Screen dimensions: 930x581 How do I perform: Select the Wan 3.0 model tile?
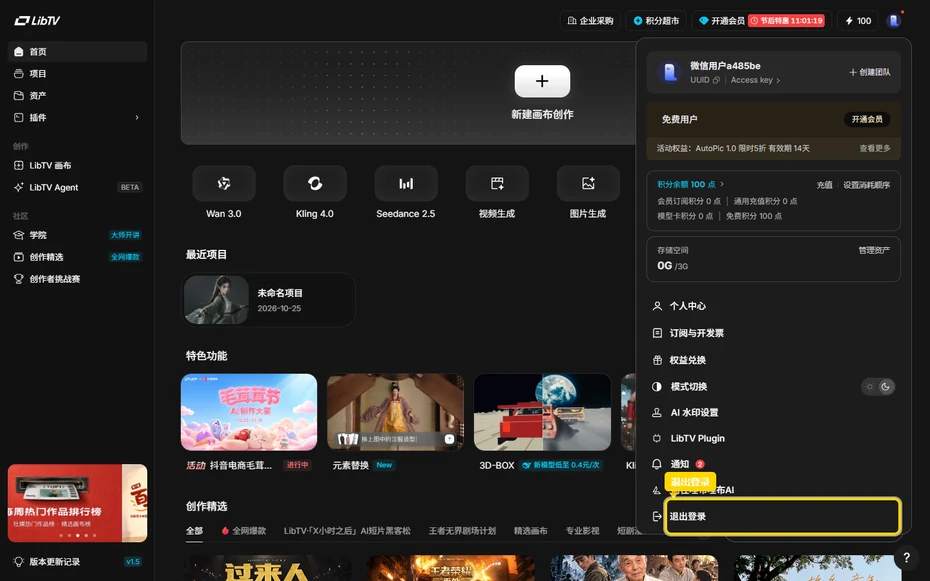pos(224,193)
